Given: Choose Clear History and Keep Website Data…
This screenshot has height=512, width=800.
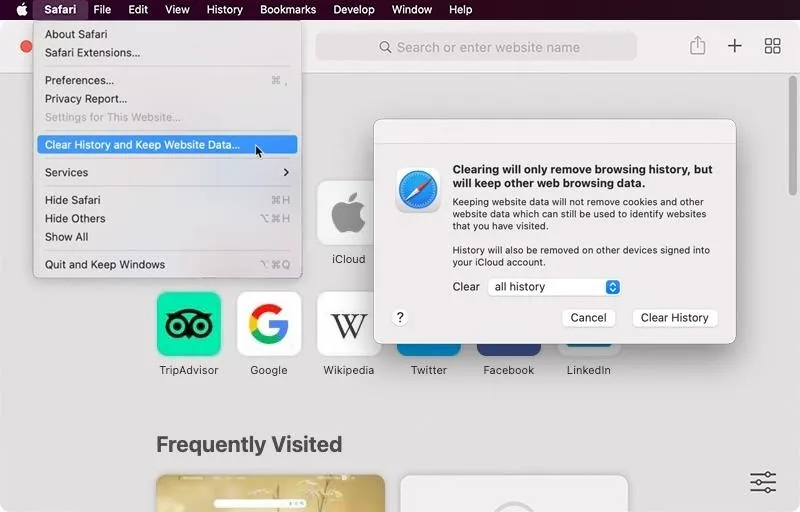Looking at the screenshot, I should point(167,145).
